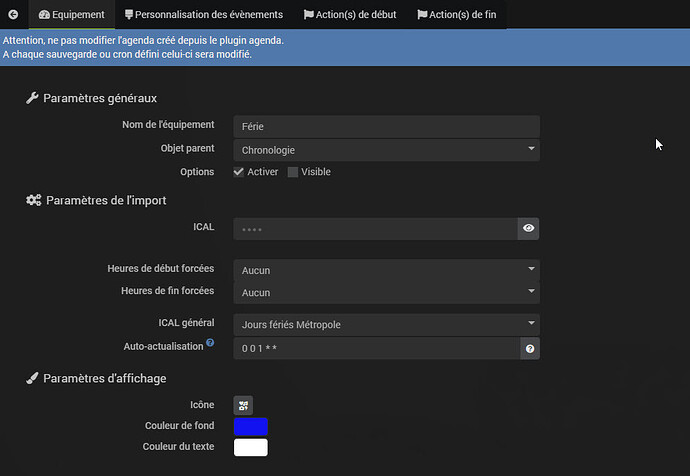Image resolution: width=690 pixels, height=476 pixels.
Task: Open the Action(s) de début tab
Action: [x=350, y=15]
